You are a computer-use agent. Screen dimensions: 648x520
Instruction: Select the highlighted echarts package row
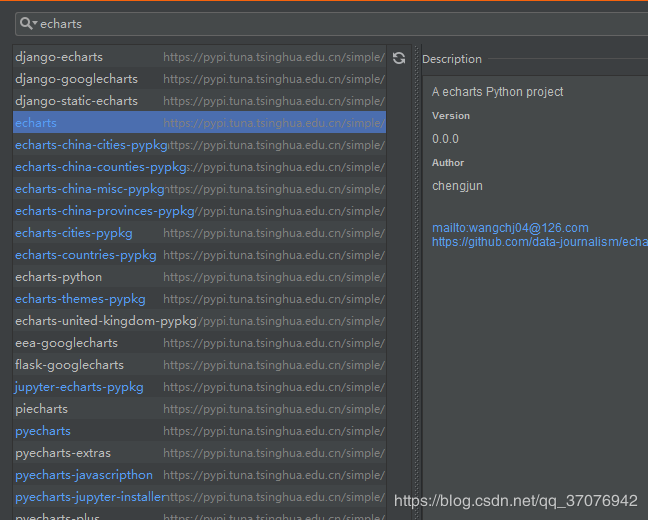tap(200, 123)
